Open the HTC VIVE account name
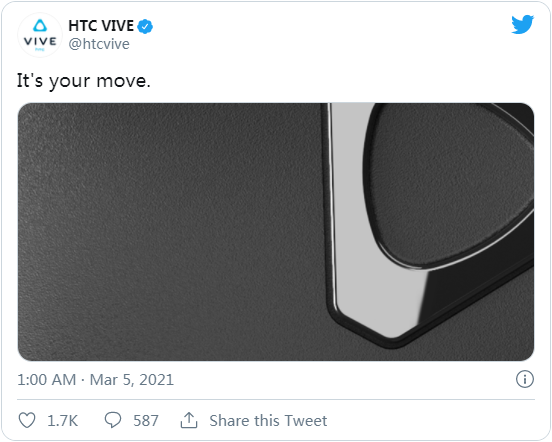 tap(101, 26)
